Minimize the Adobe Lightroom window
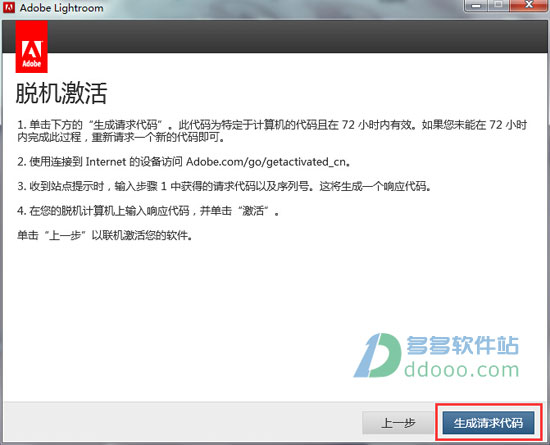The width and height of the screenshot is (550, 445). pos(476,5)
